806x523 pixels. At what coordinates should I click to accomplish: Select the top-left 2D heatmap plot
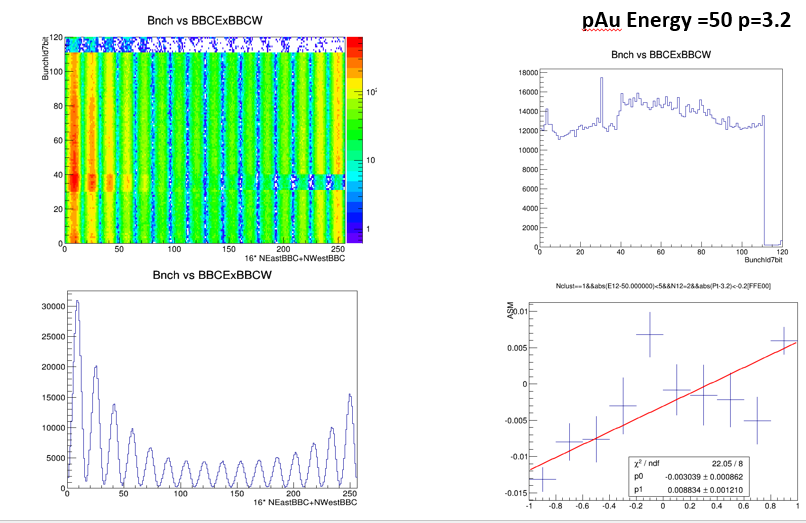point(205,140)
